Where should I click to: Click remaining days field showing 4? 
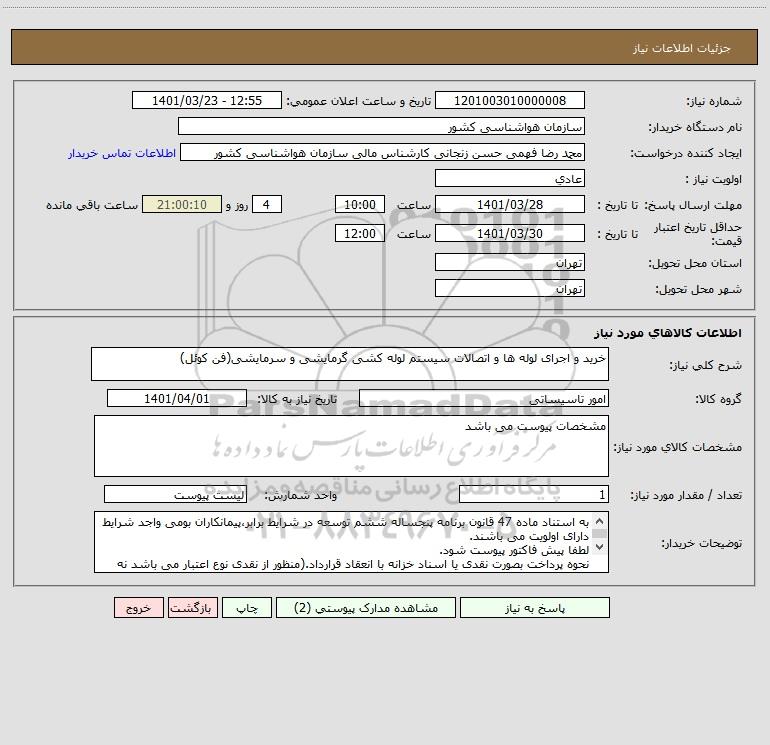pyautogui.click(x=267, y=205)
